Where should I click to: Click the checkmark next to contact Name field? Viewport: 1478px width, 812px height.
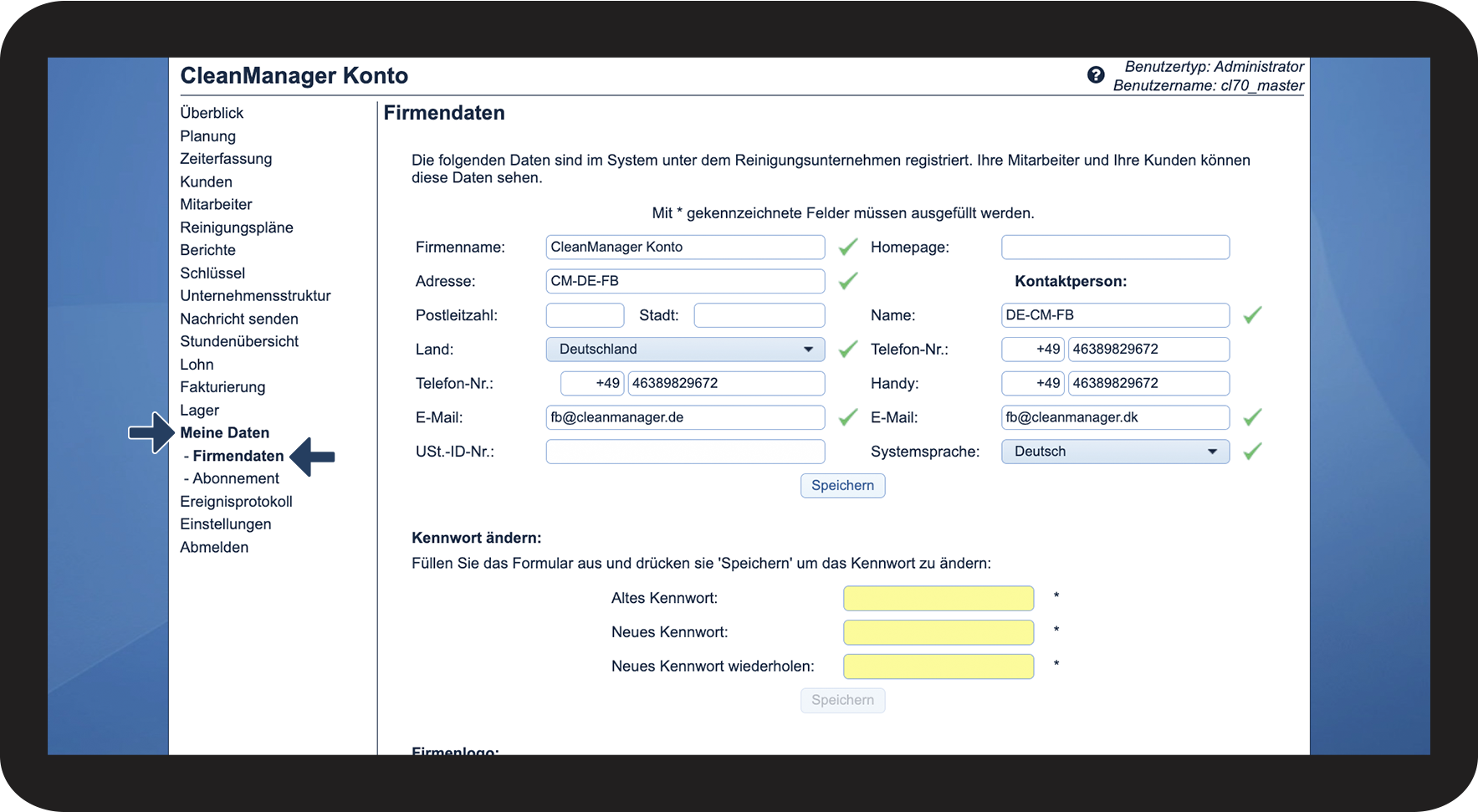[x=1252, y=315]
